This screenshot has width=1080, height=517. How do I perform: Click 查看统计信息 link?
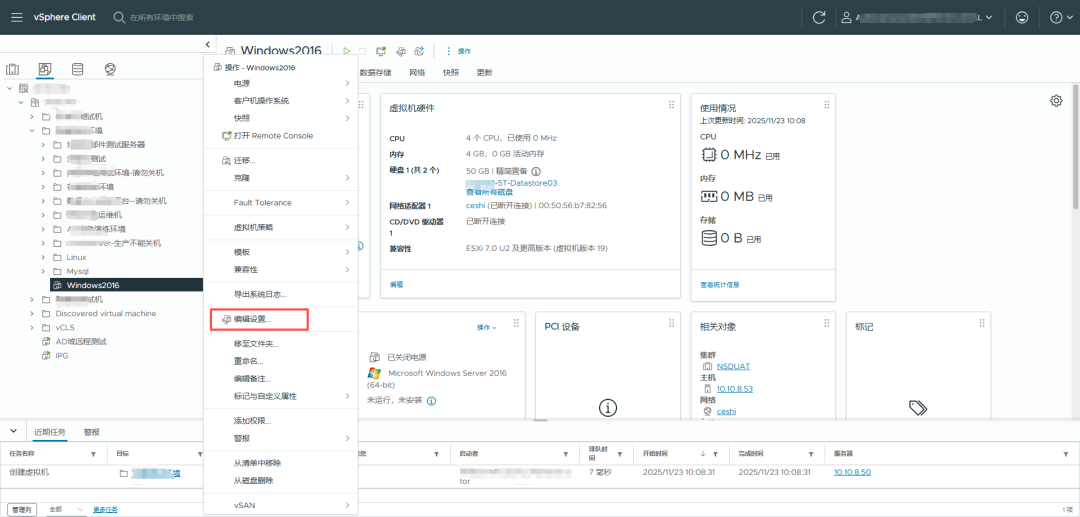tap(720, 284)
